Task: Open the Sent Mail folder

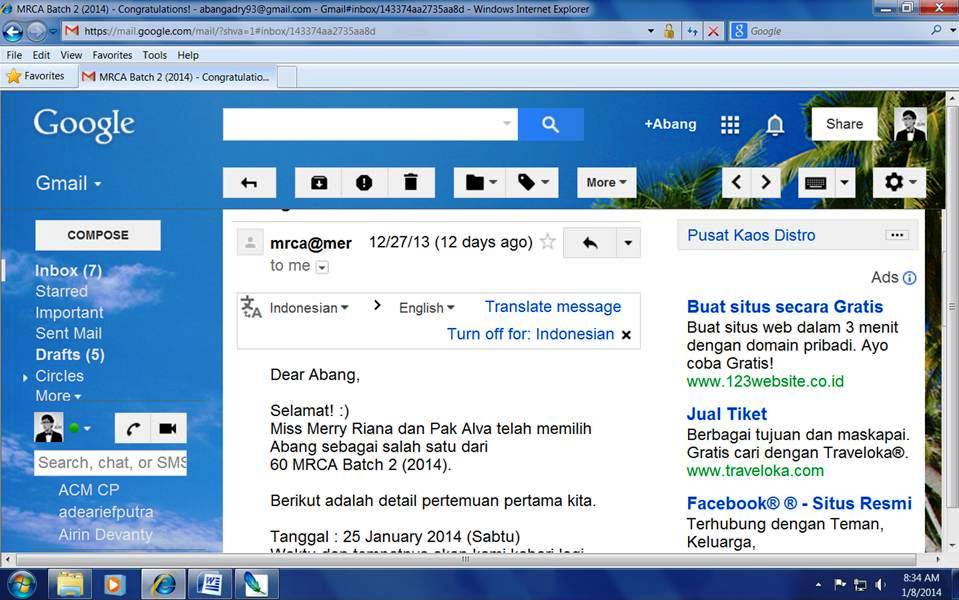Action: (68, 333)
